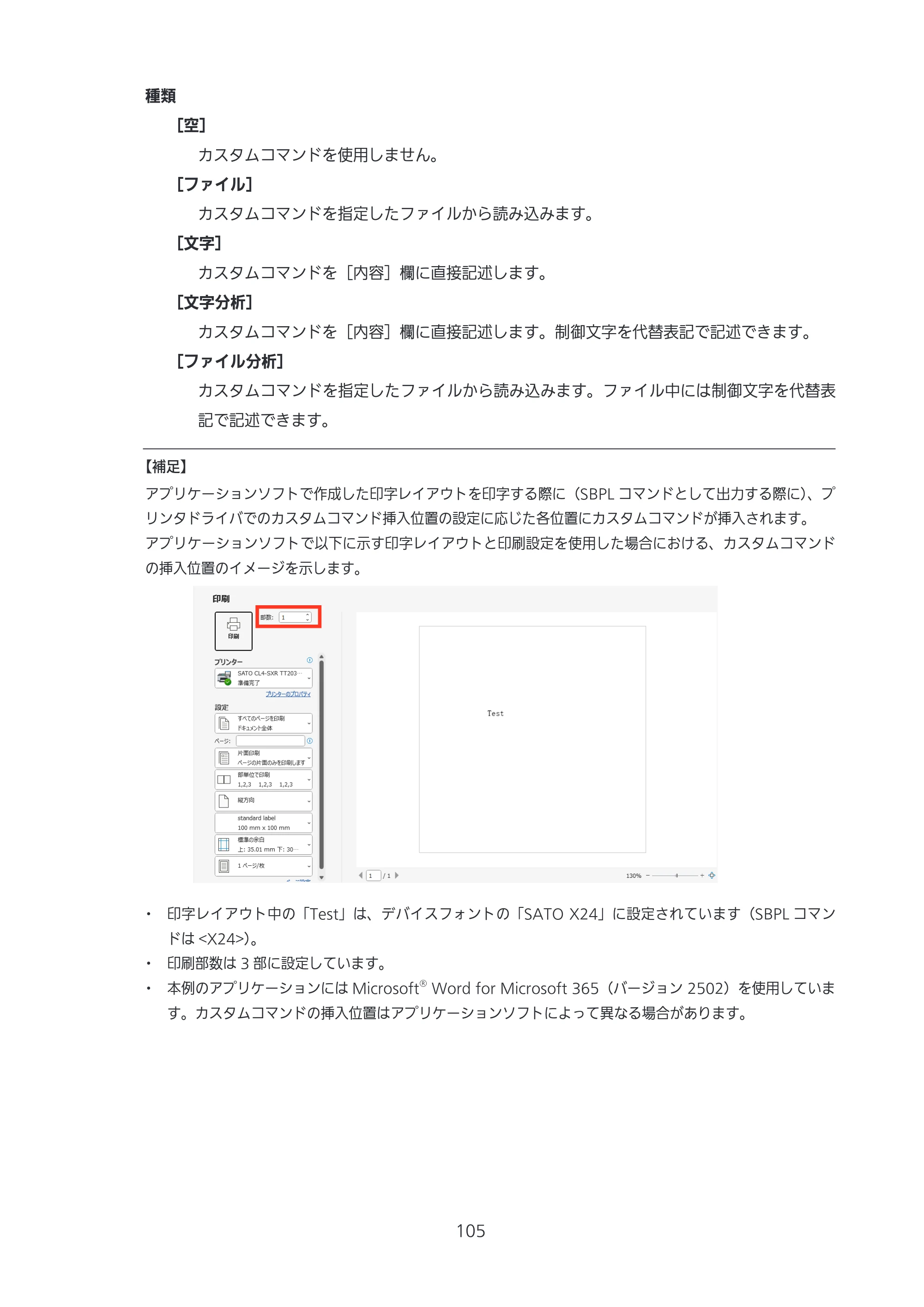This screenshot has width=924, height=1307.
Task: Click the page number 105 text
Action: point(471,1231)
